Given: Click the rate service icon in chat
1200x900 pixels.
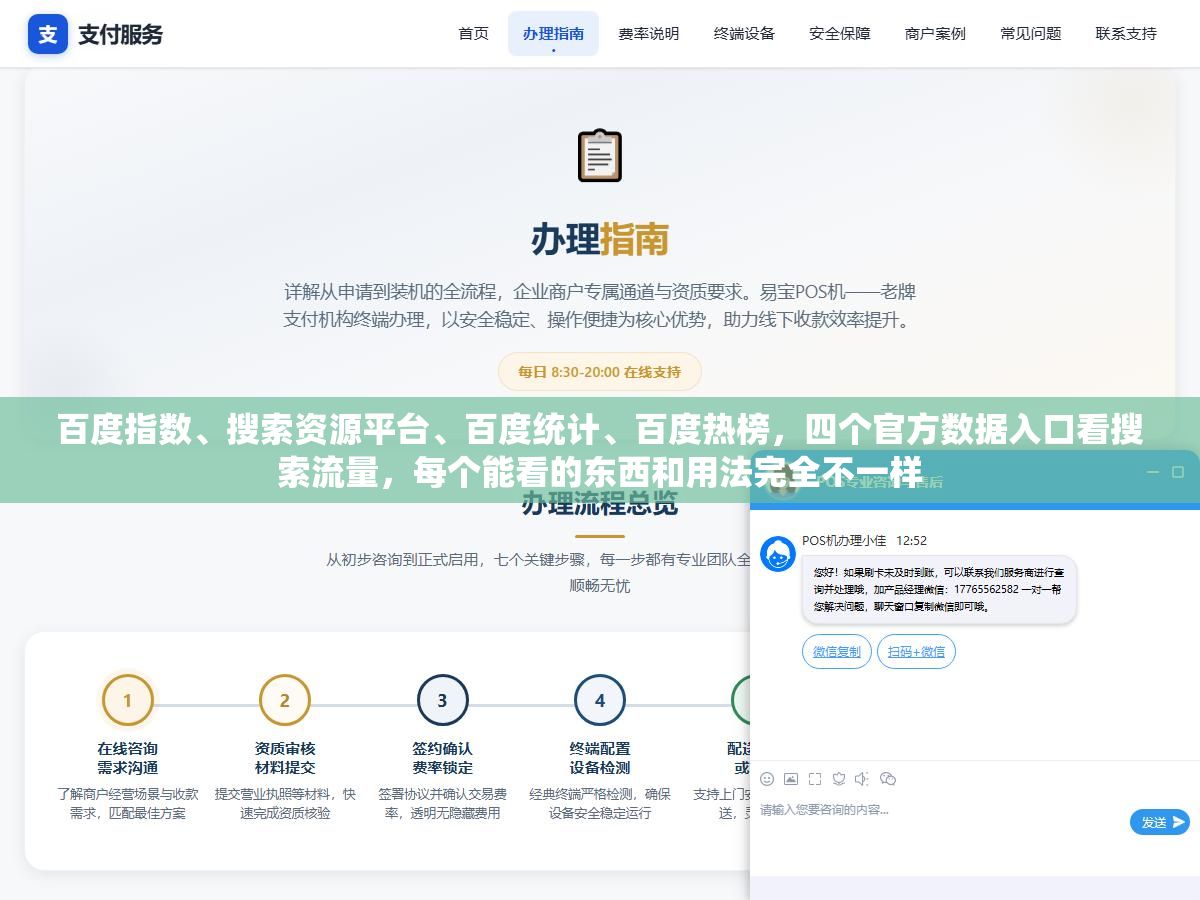Looking at the screenshot, I should point(839,778).
